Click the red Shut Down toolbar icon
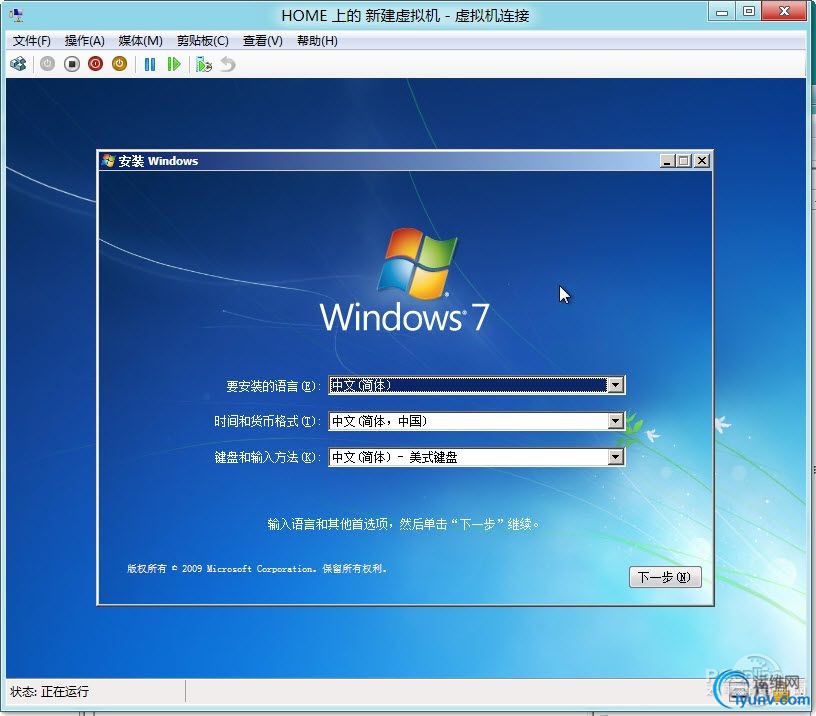 pyautogui.click(x=96, y=64)
